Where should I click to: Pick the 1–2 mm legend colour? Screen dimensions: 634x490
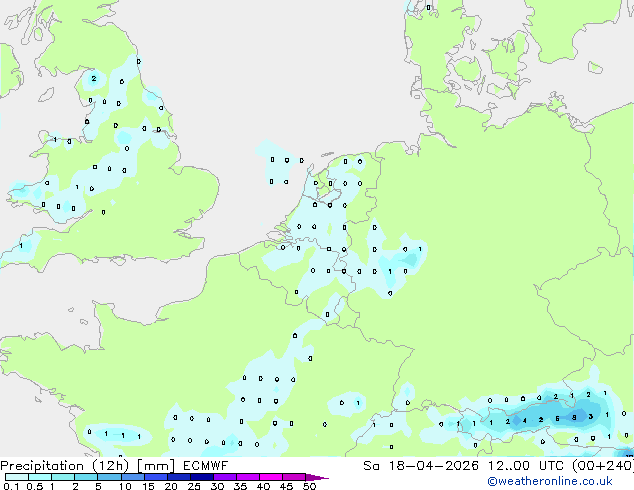(x=63, y=477)
